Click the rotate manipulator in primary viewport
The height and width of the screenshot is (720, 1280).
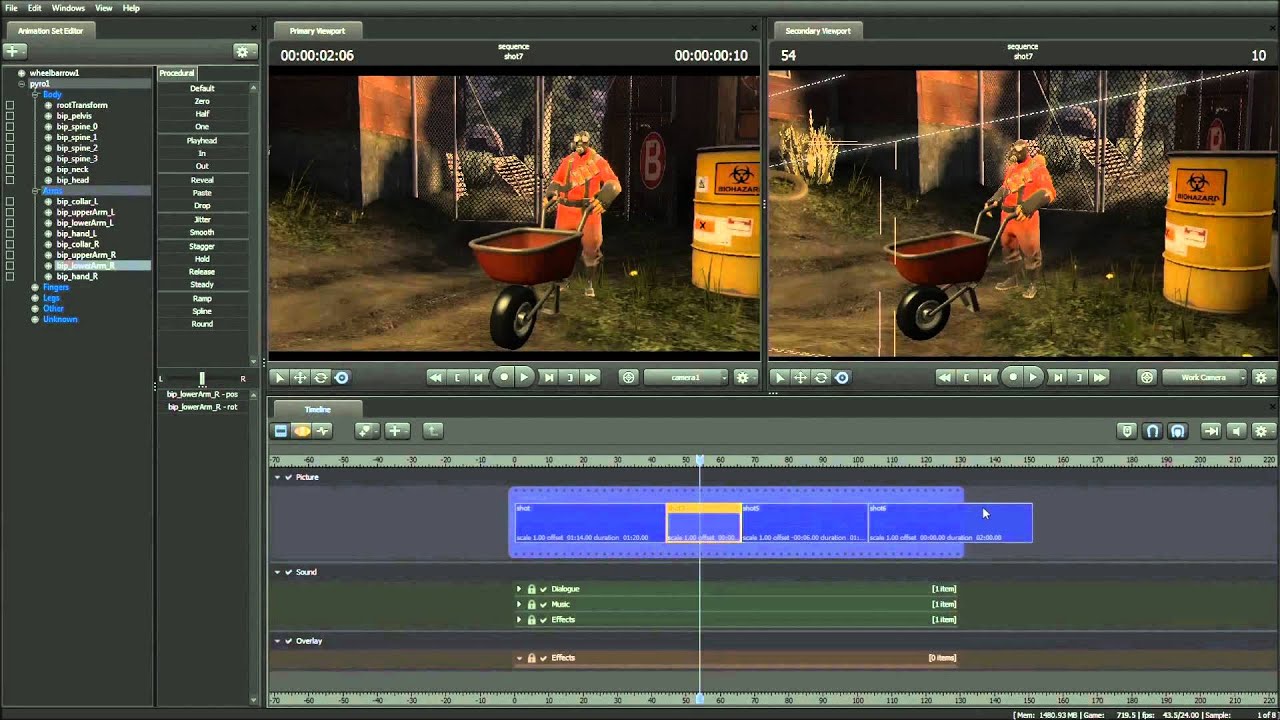click(321, 377)
